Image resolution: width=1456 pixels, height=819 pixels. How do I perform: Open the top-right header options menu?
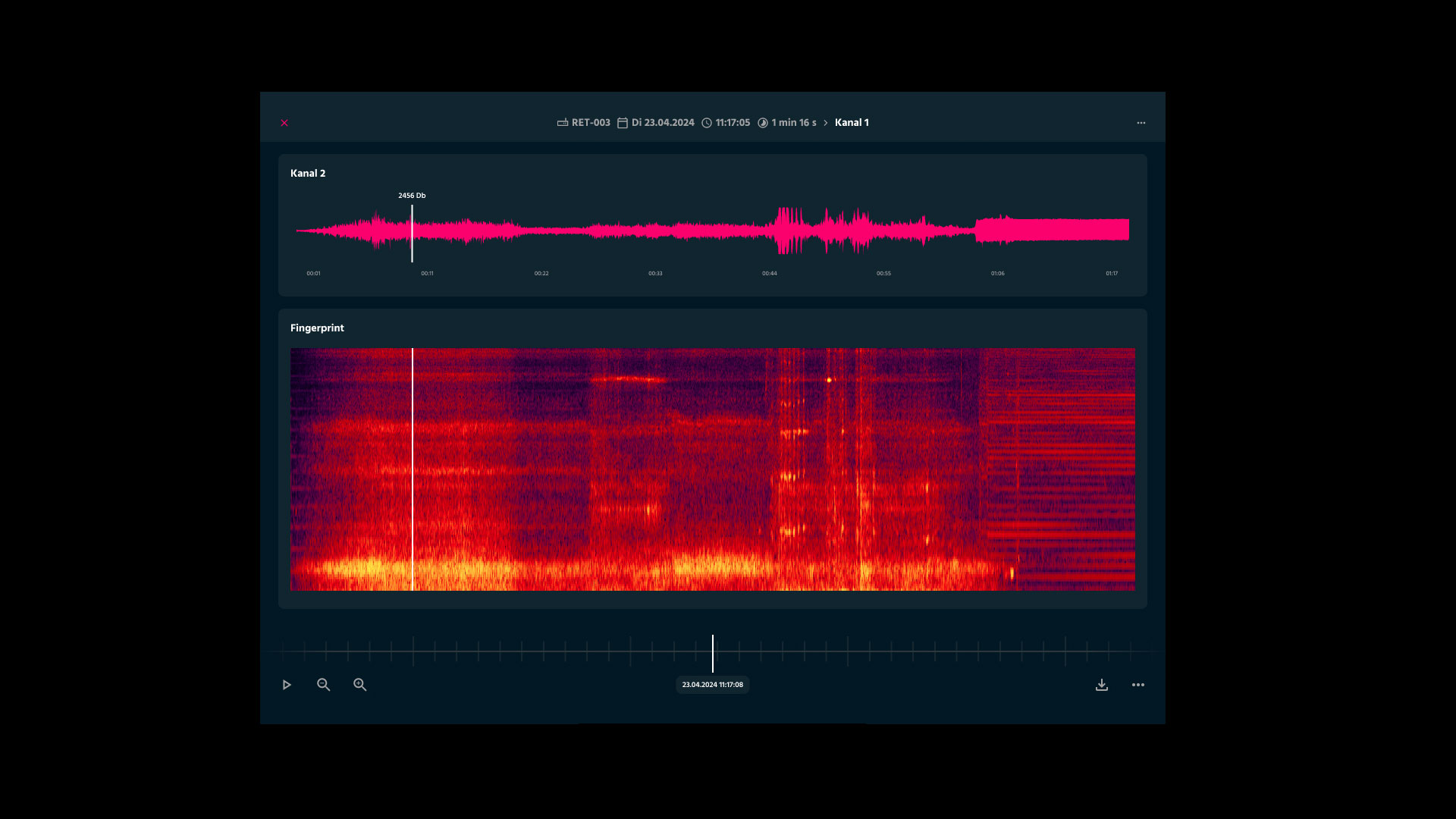(x=1141, y=123)
